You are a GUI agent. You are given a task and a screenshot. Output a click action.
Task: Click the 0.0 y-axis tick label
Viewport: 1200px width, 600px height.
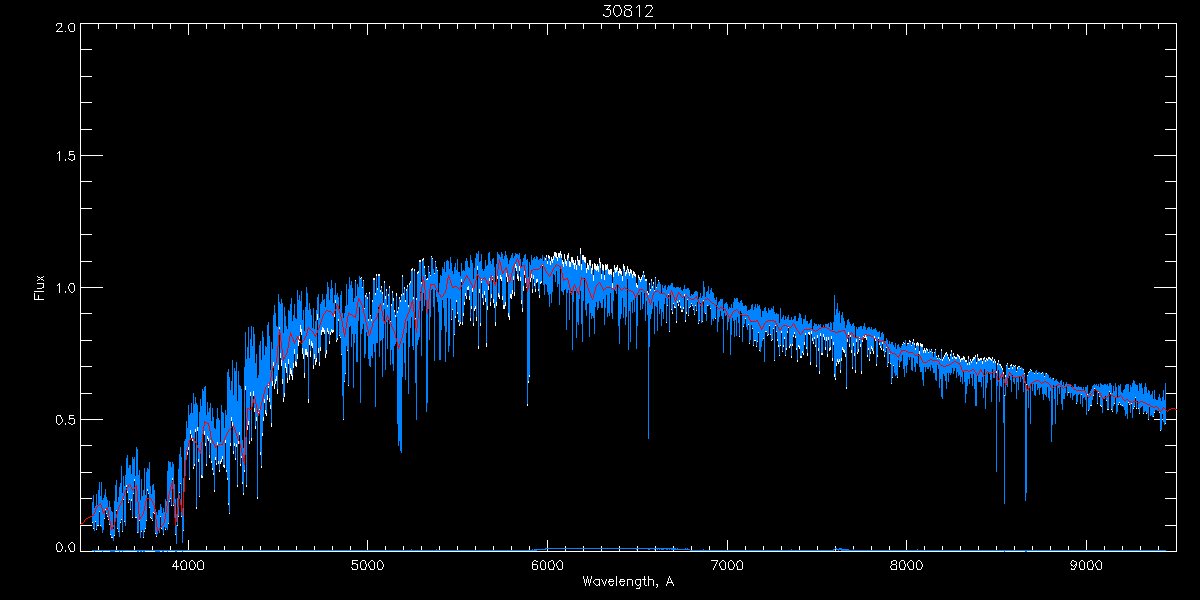tap(66, 549)
